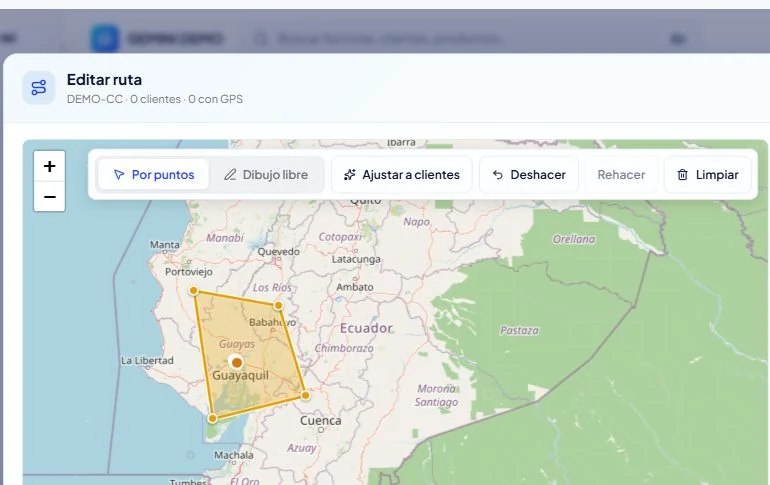
Task: Click the trash icon on Limpiar
Action: 683,174
